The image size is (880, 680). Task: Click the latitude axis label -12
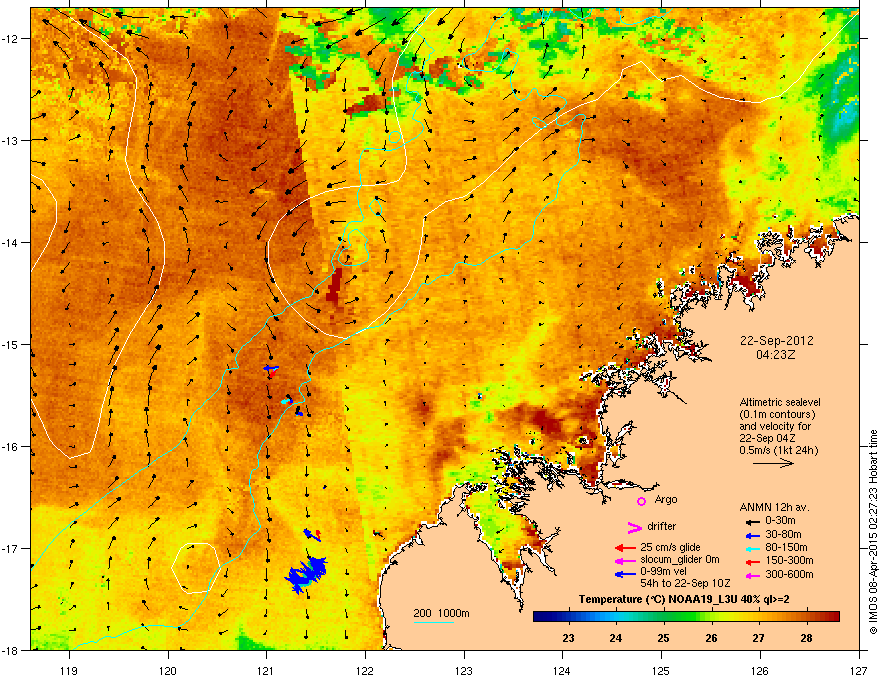coord(11,38)
